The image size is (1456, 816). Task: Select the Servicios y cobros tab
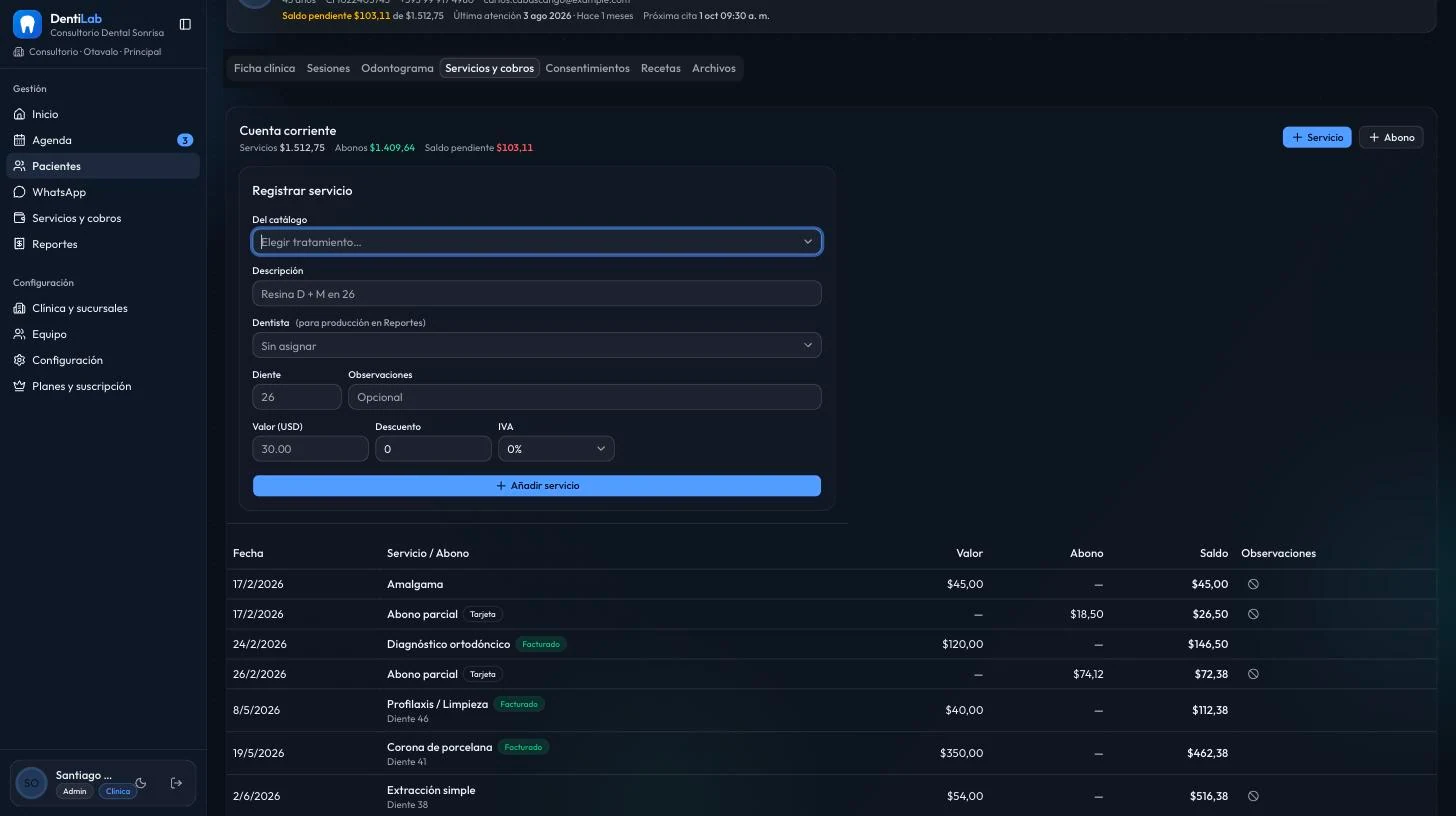coord(489,68)
